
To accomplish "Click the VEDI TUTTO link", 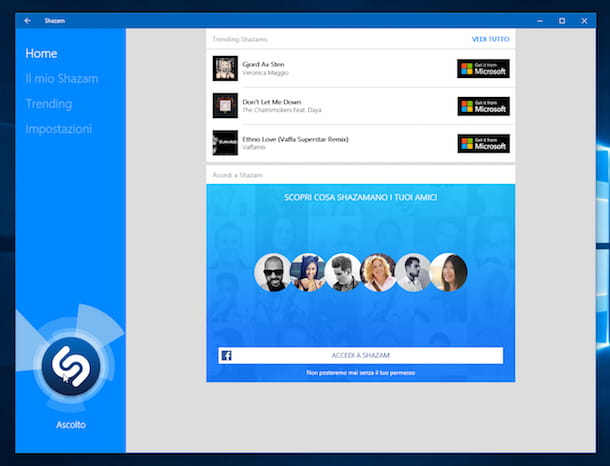I will tap(490, 39).
